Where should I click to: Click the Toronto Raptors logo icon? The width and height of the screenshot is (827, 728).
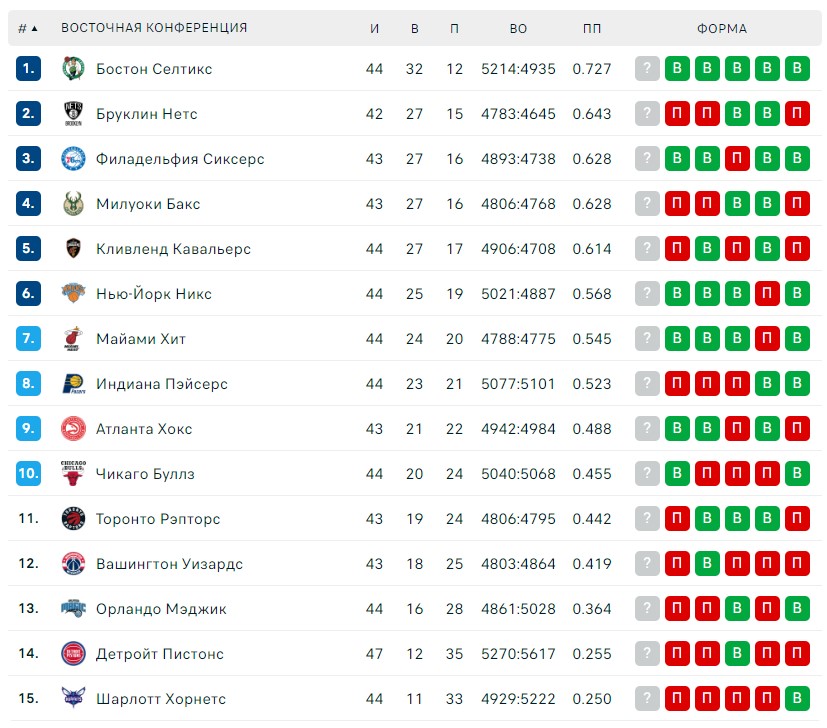point(73,518)
